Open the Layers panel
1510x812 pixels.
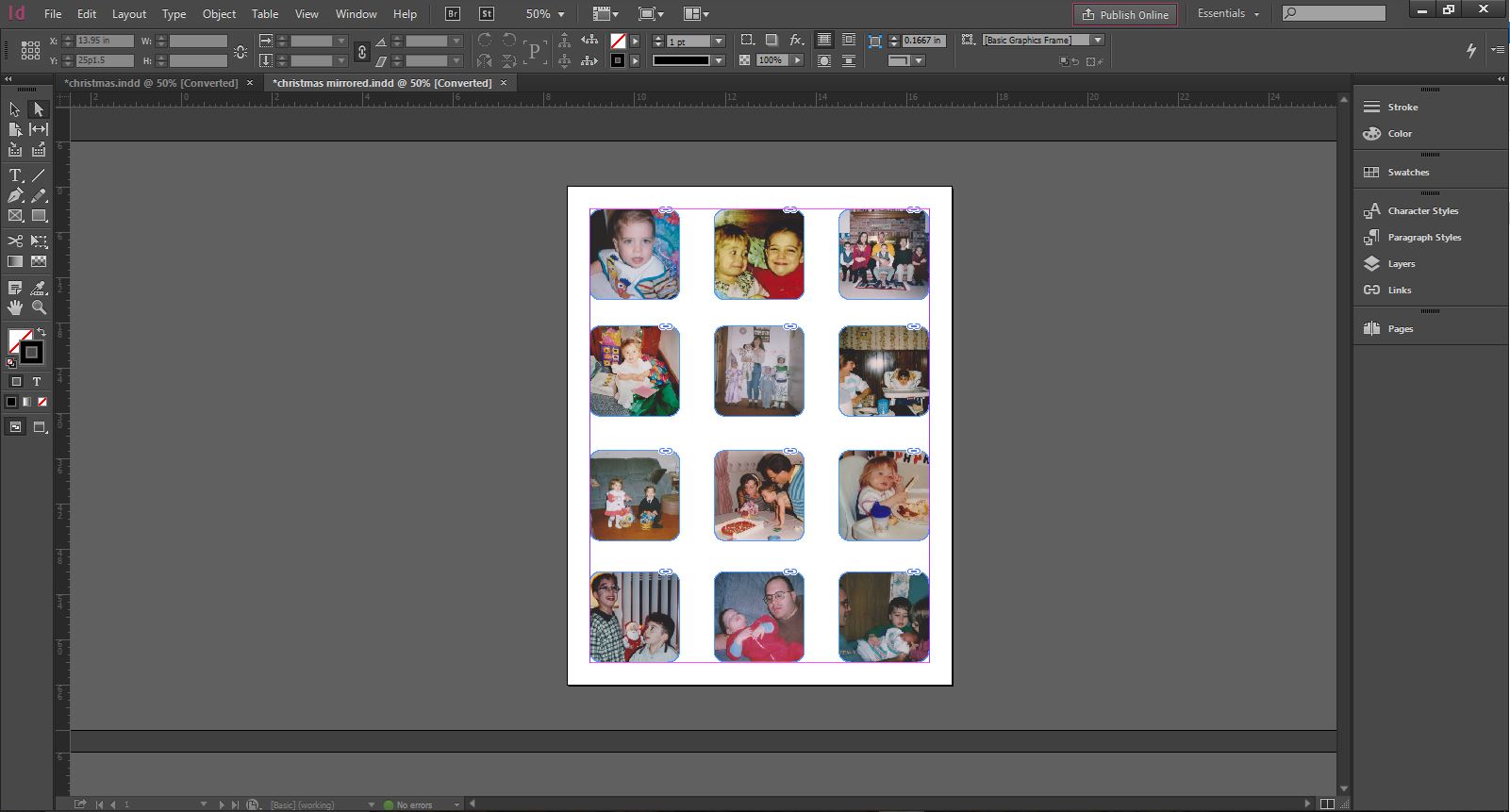1401,264
